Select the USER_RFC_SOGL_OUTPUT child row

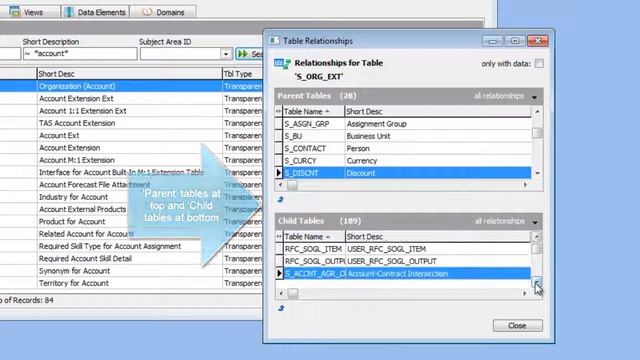click(x=402, y=261)
